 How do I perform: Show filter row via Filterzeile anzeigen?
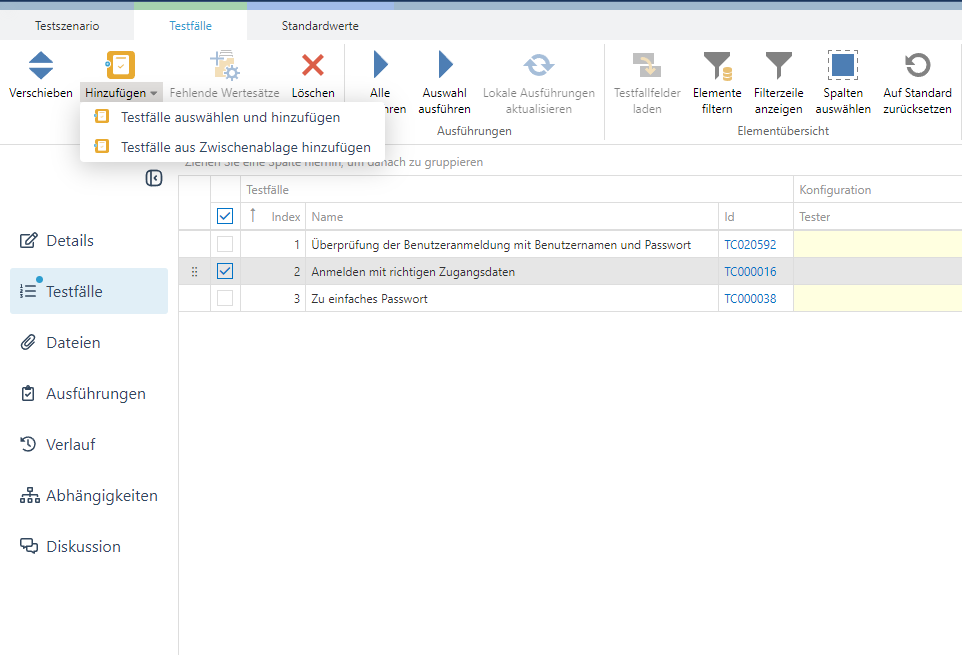(778, 66)
